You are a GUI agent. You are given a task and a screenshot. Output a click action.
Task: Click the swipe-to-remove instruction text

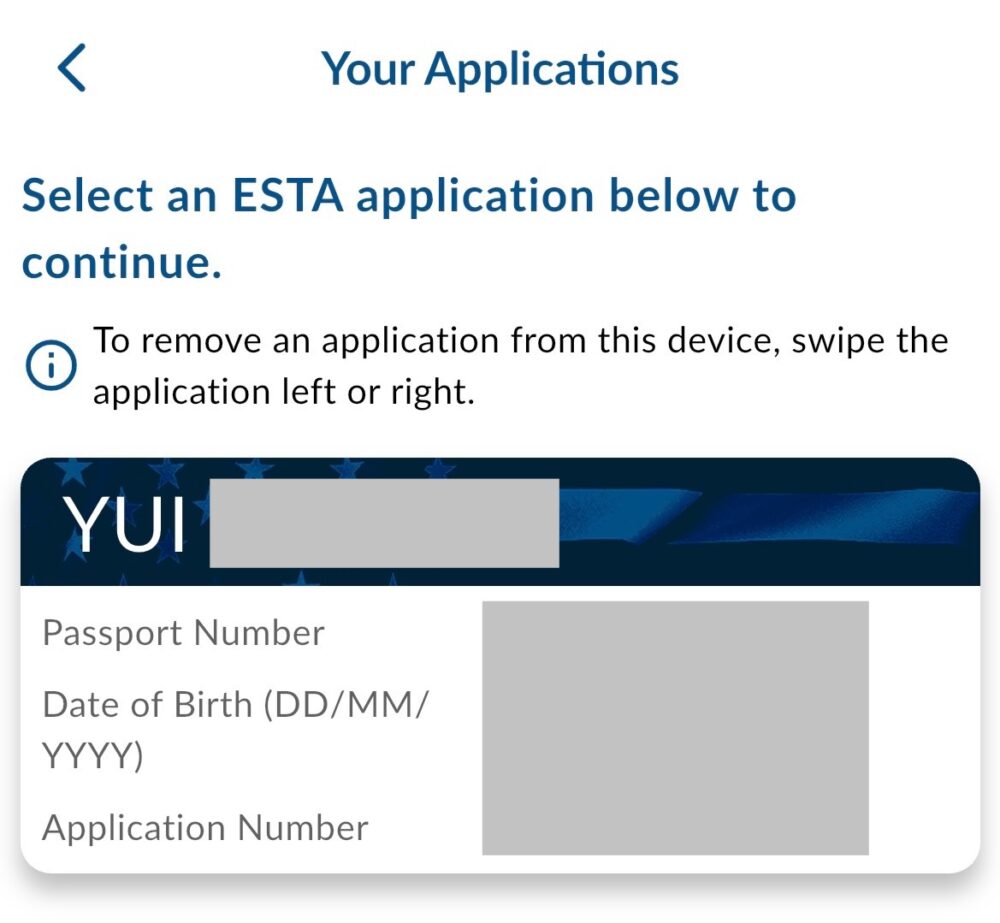coord(520,341)
